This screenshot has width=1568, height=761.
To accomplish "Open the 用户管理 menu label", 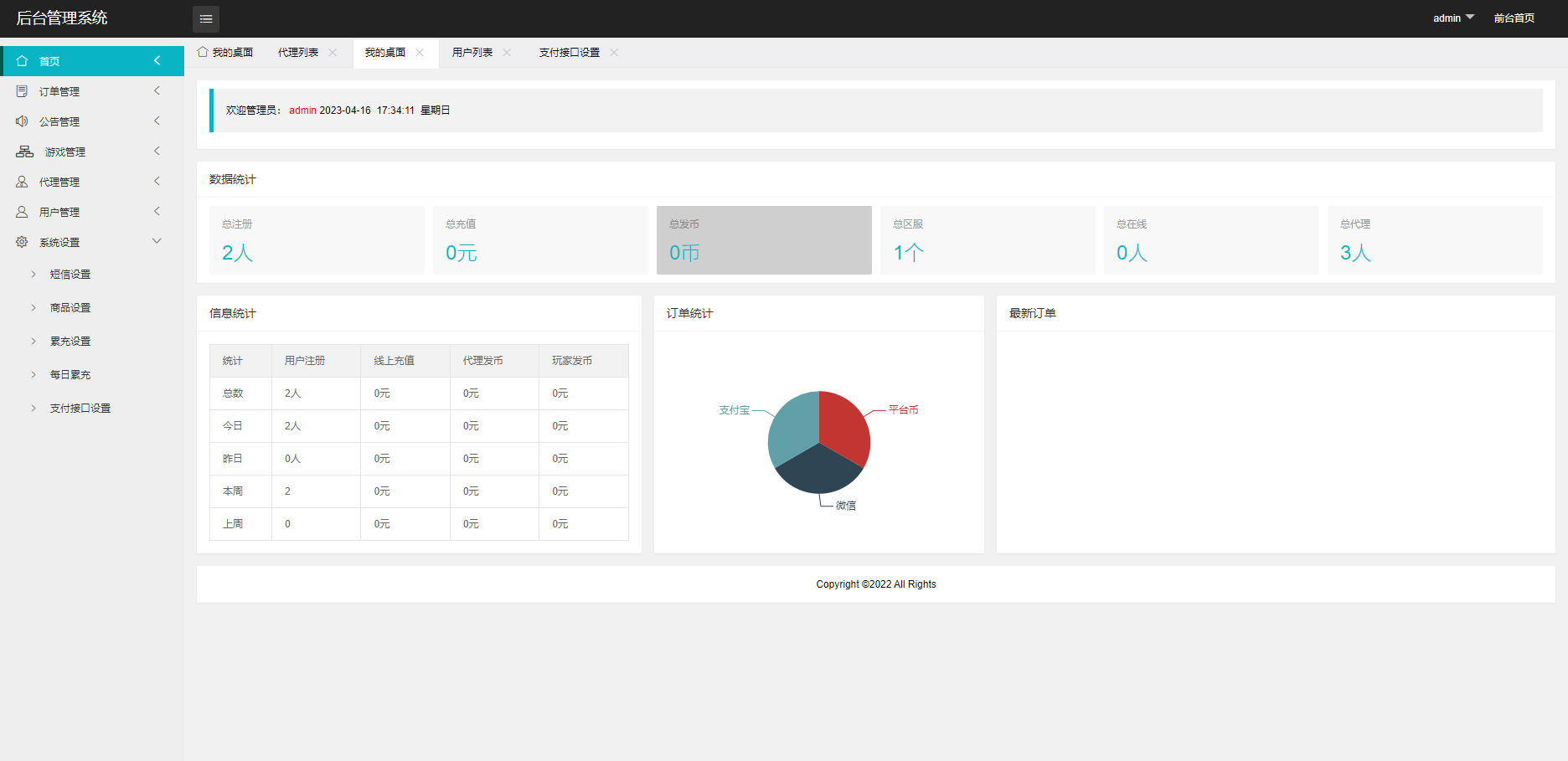I will (x=59, y=212).
